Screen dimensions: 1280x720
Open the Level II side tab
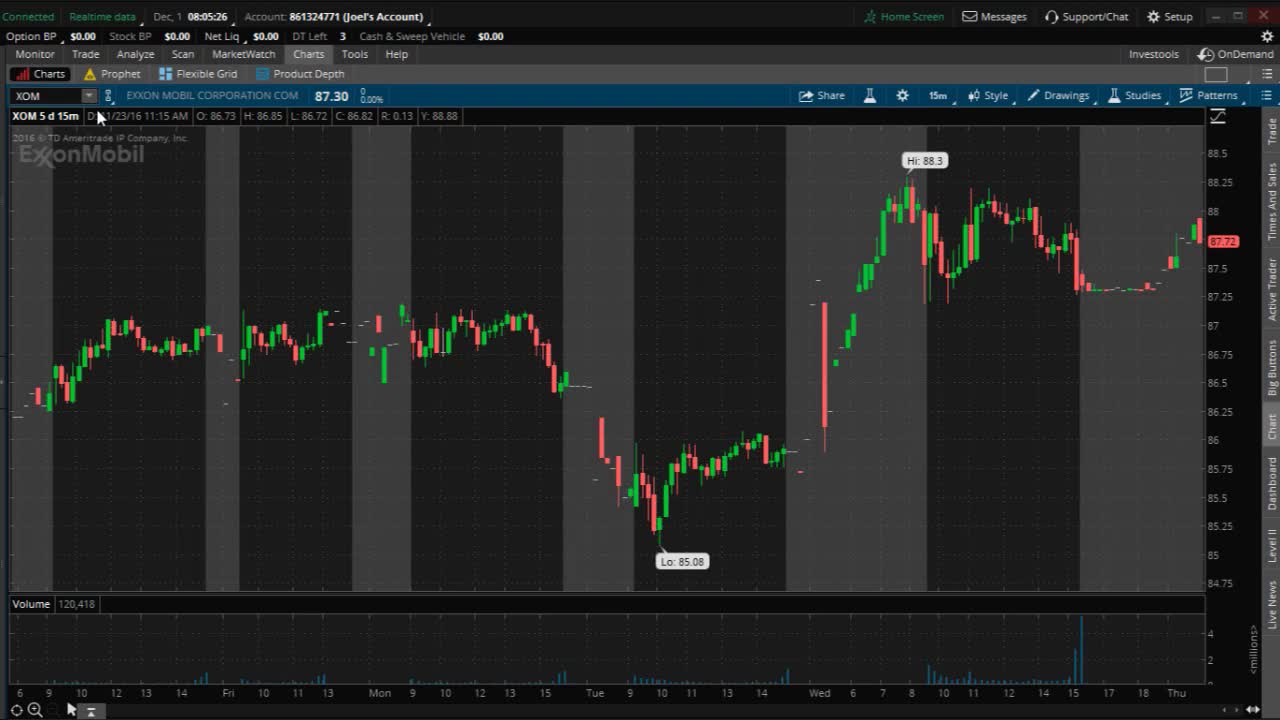(1272, 546)
